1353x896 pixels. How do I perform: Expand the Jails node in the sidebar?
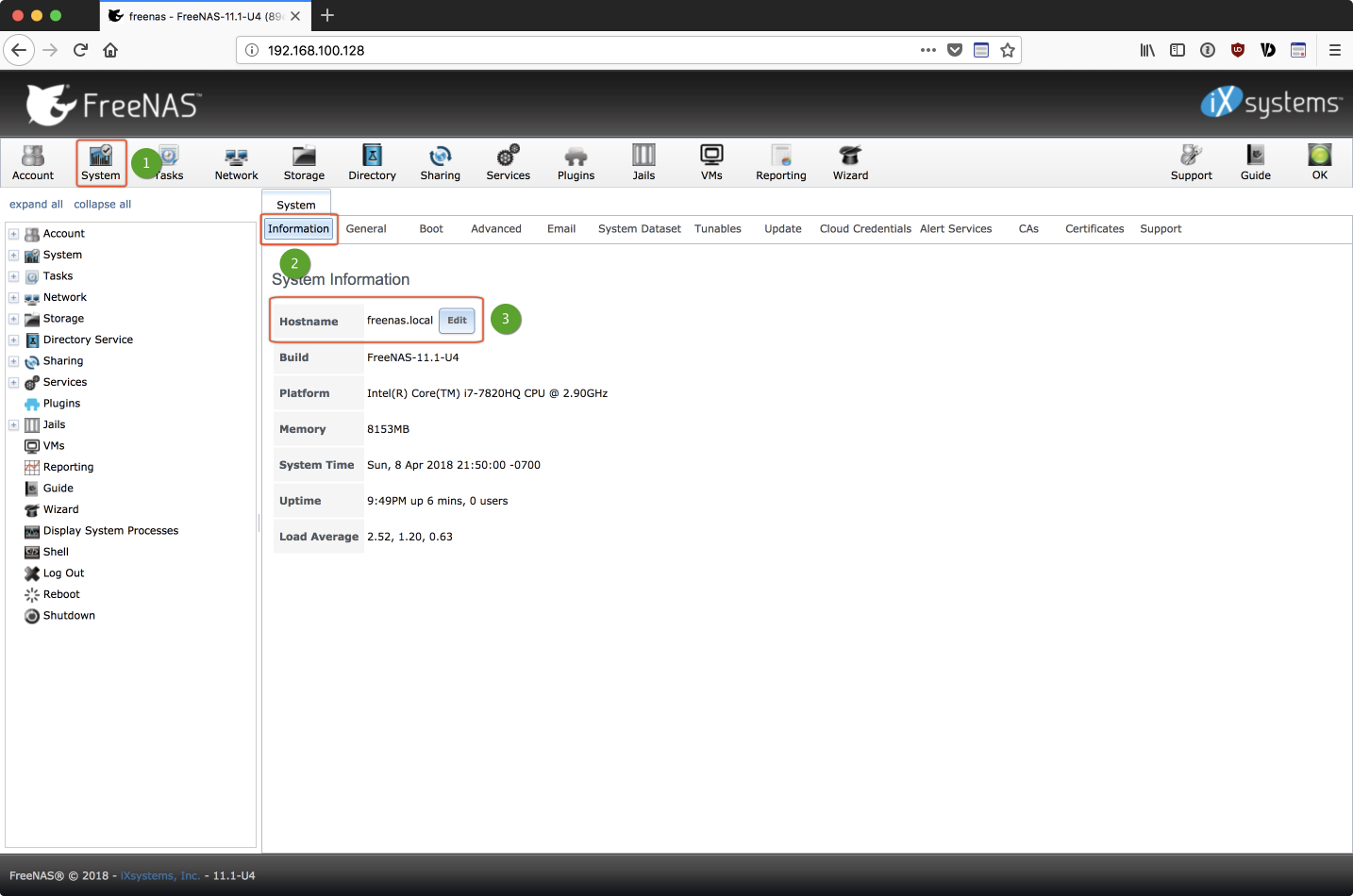click(x=13, y=425)
